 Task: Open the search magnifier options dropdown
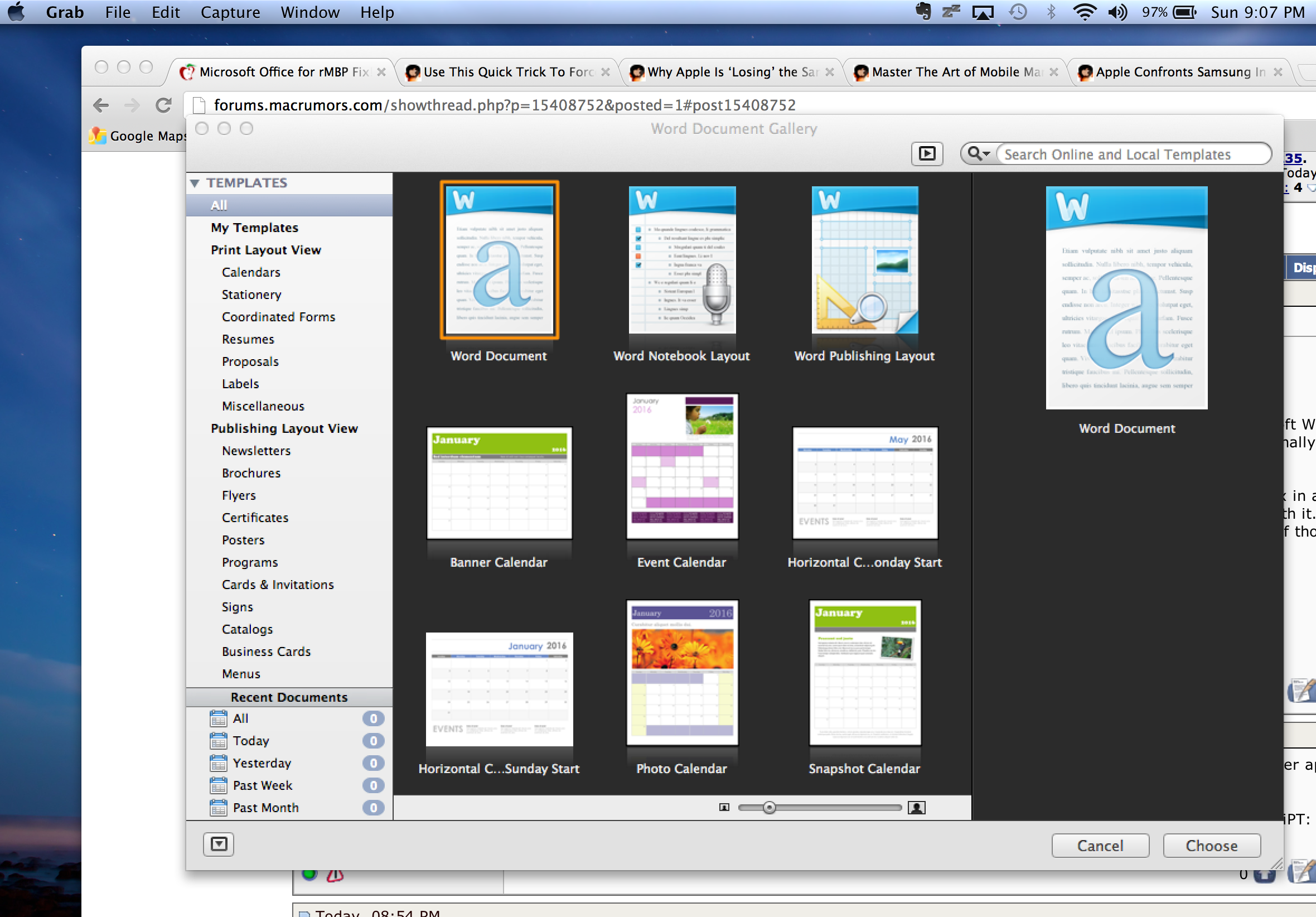point(979,154)
